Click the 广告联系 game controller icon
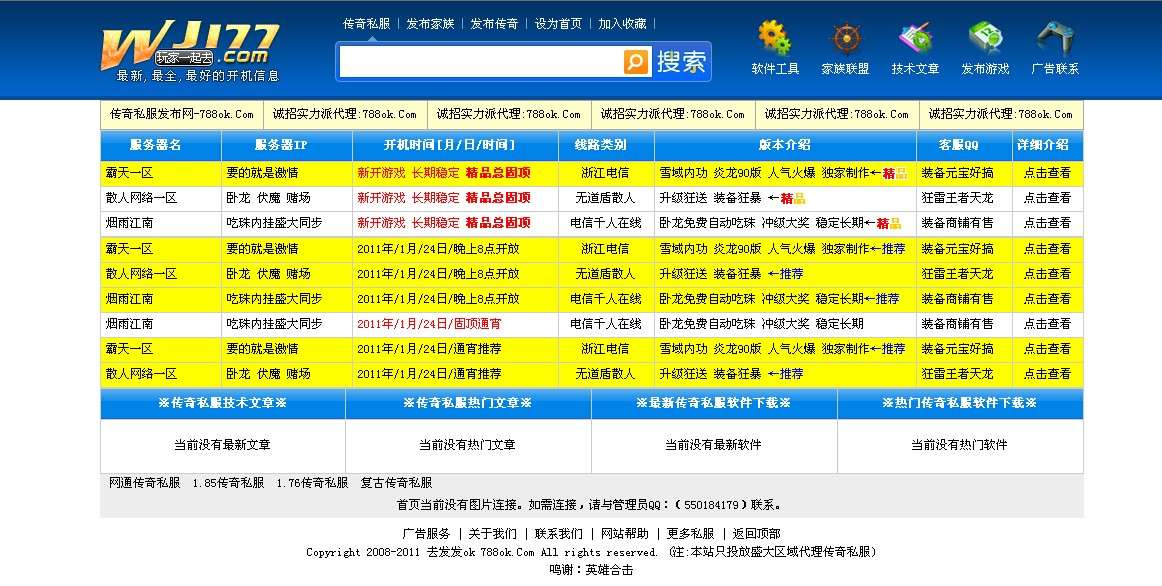1162x586 pixels. coord(1057,38)
